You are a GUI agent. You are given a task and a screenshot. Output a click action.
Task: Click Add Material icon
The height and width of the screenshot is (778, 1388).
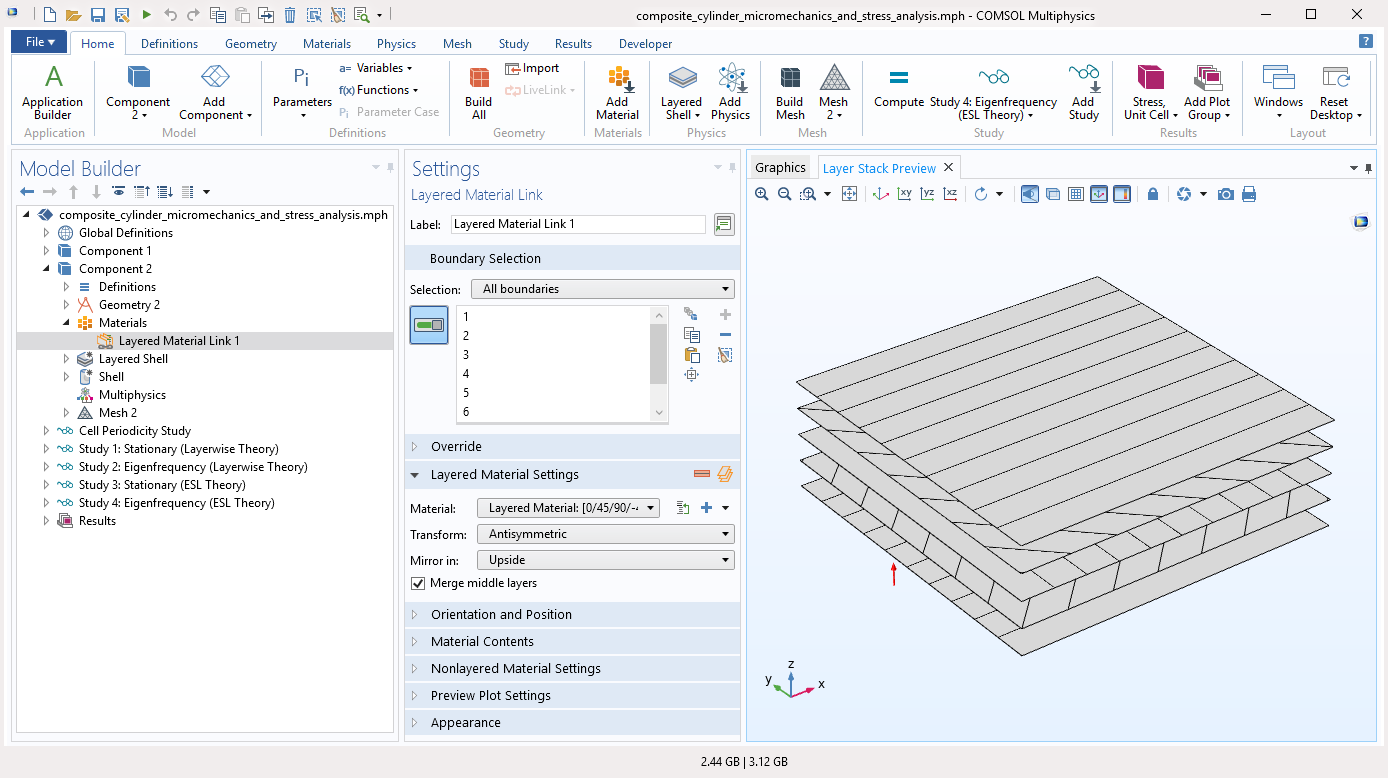(617, 92)
